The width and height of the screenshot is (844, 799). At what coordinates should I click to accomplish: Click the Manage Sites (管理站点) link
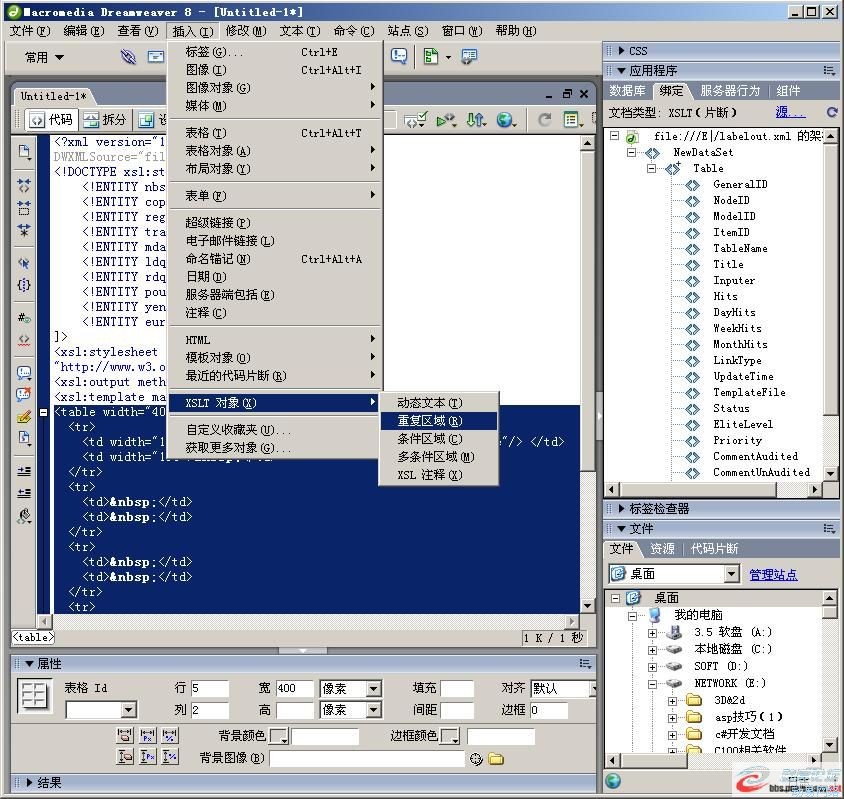pyautogui.click(x=773, y=574)
